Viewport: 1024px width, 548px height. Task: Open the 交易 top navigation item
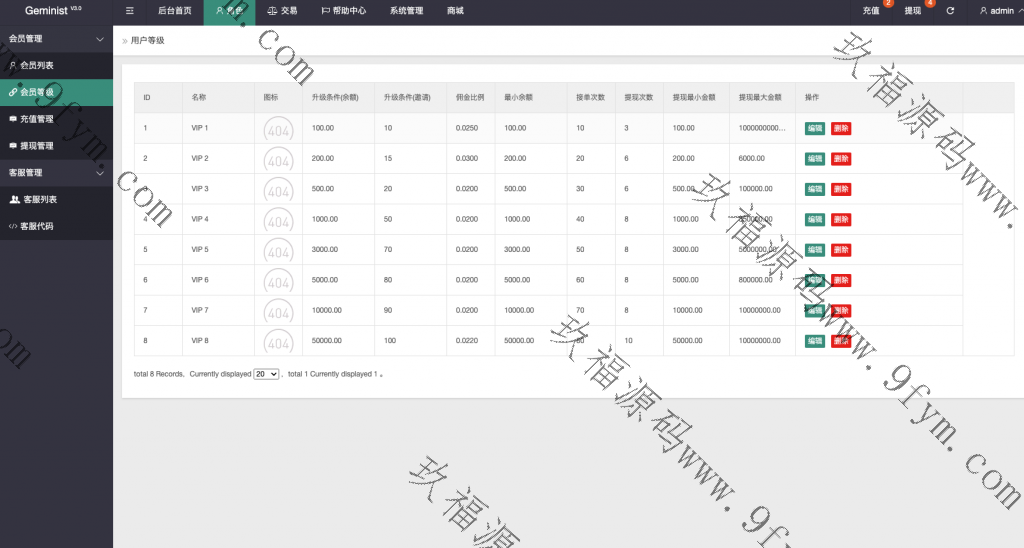[282, 11]
